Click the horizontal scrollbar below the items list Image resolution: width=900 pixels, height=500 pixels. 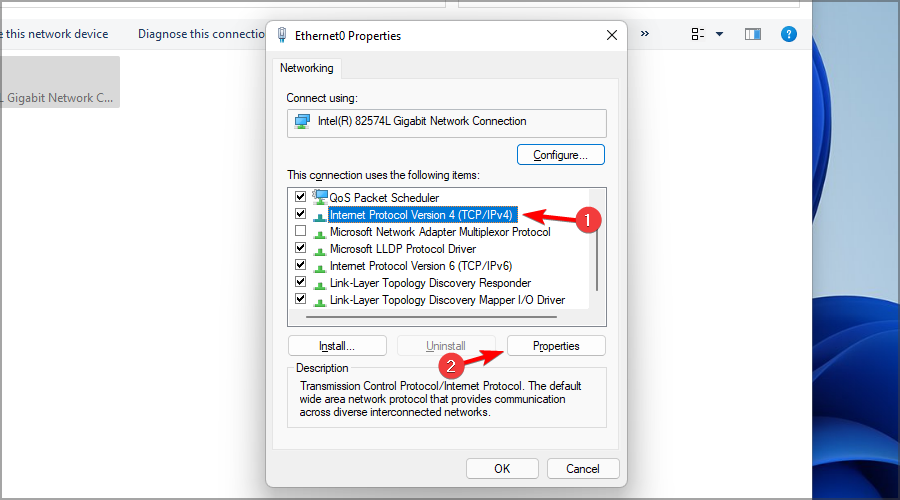(431, 317)
